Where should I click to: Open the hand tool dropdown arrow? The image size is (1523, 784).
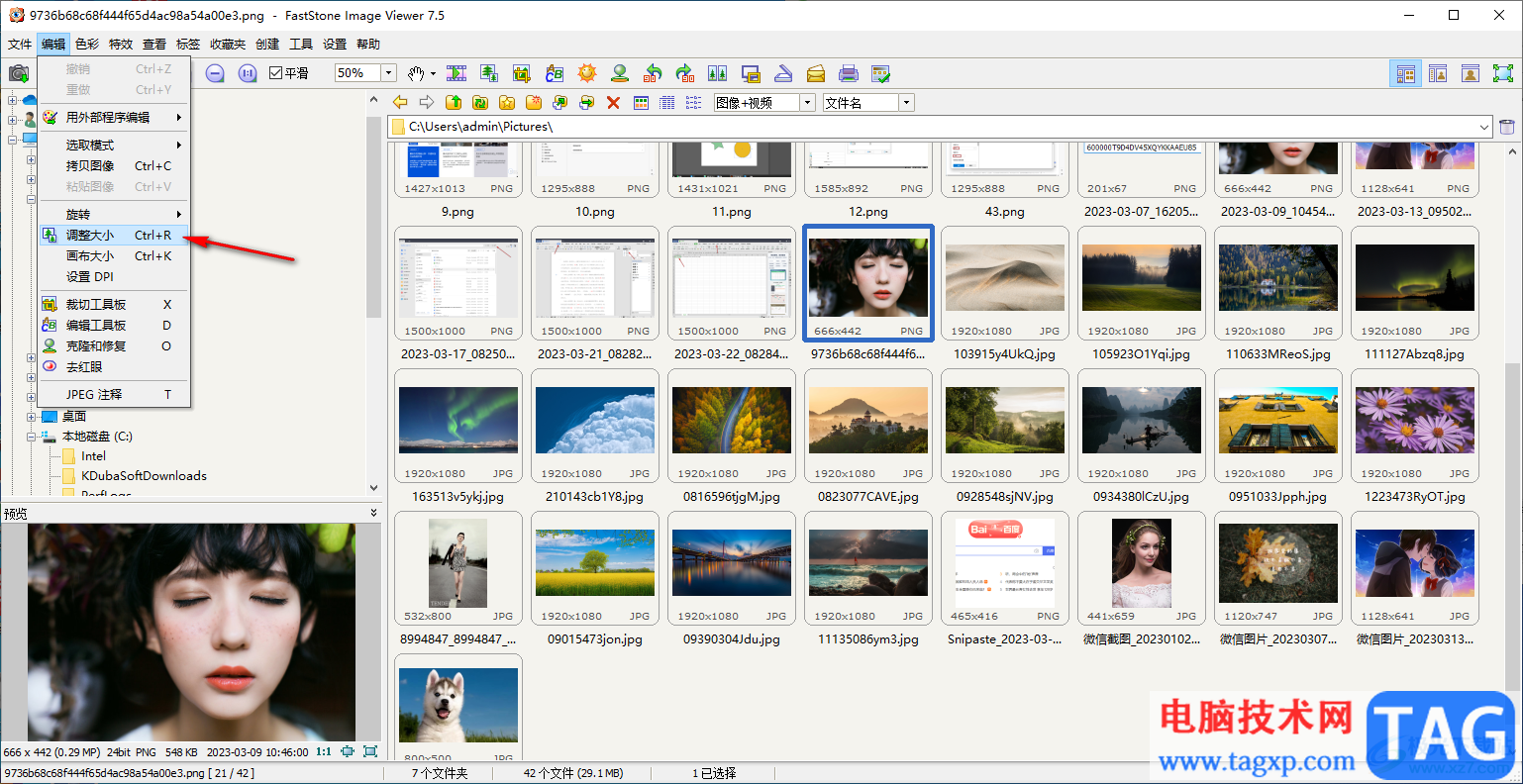pyautogui.click(x=434, y=73)
